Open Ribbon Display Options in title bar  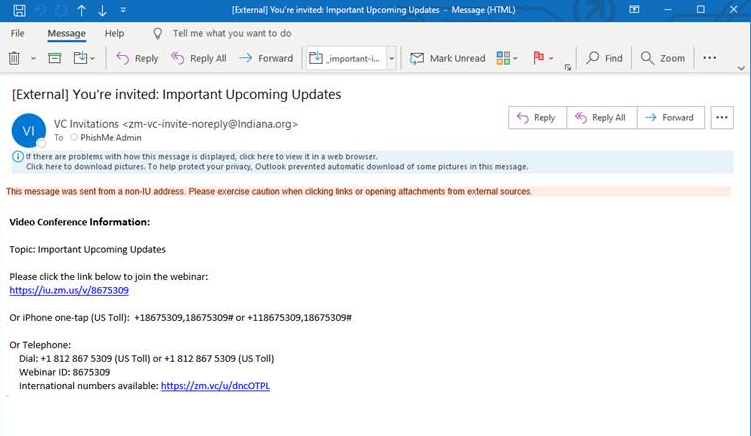pos(634,10)
